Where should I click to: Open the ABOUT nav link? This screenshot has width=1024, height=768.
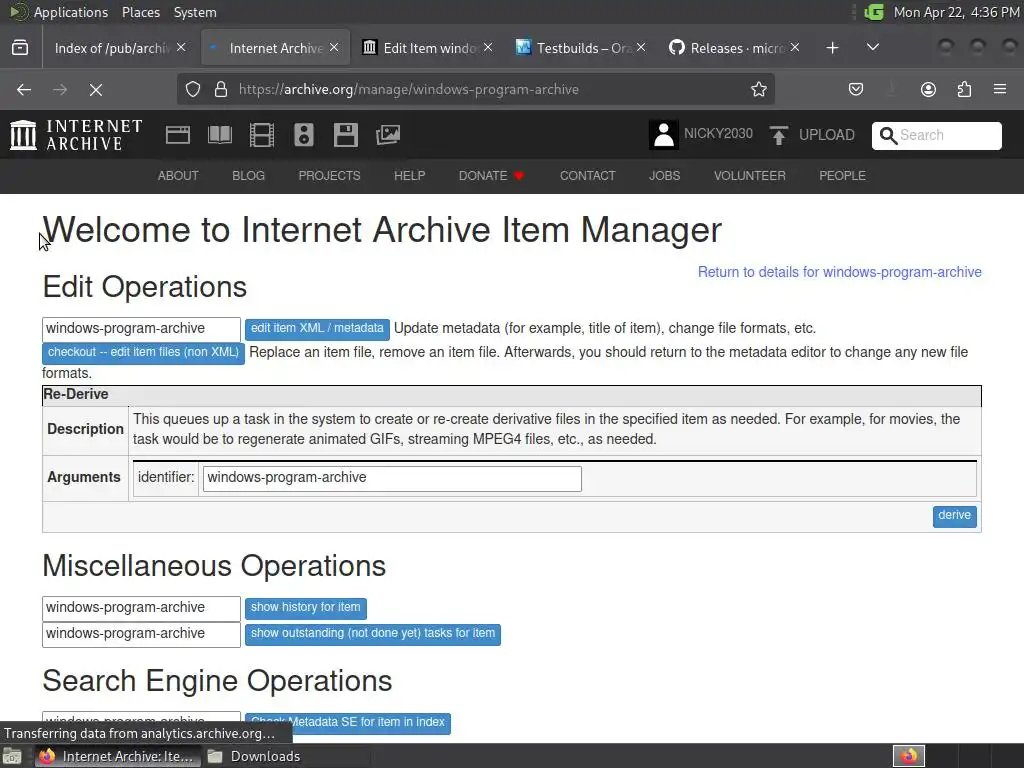point(178,176)
